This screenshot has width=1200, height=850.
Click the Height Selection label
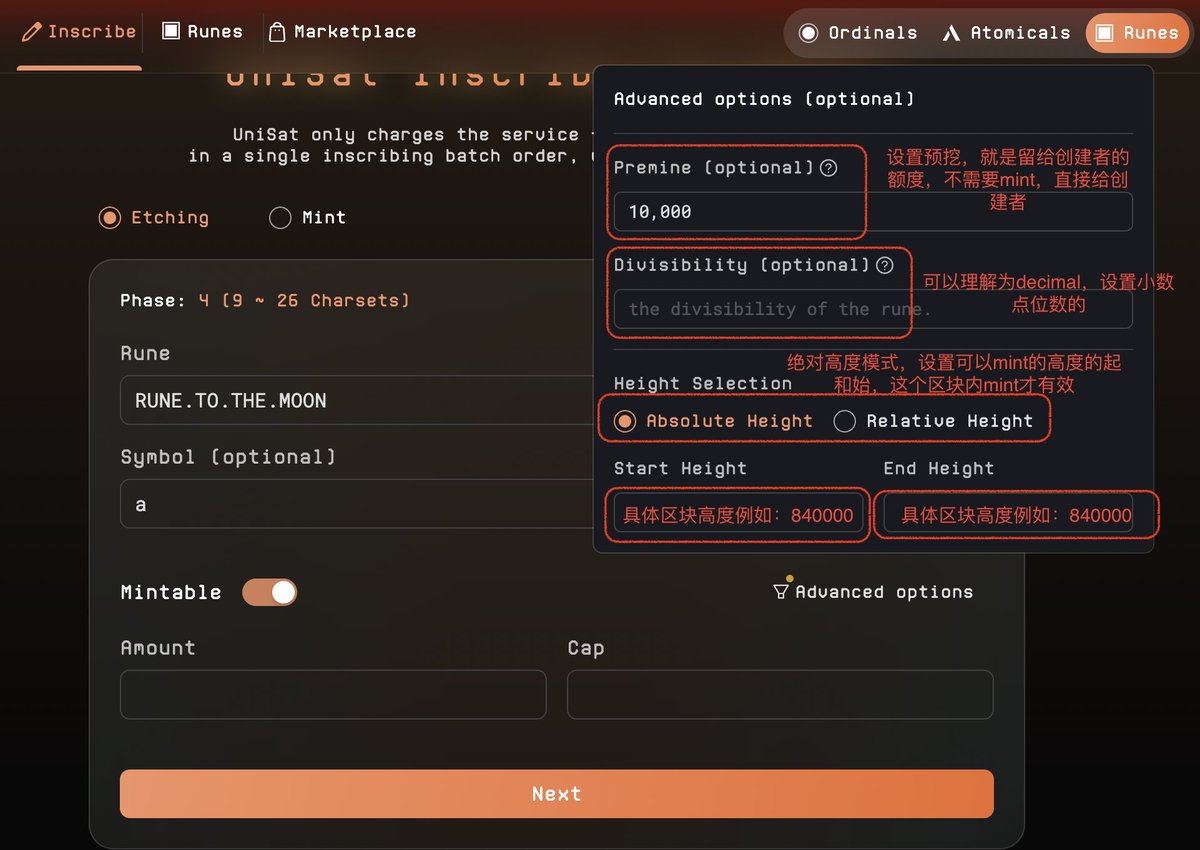[703, 384]
